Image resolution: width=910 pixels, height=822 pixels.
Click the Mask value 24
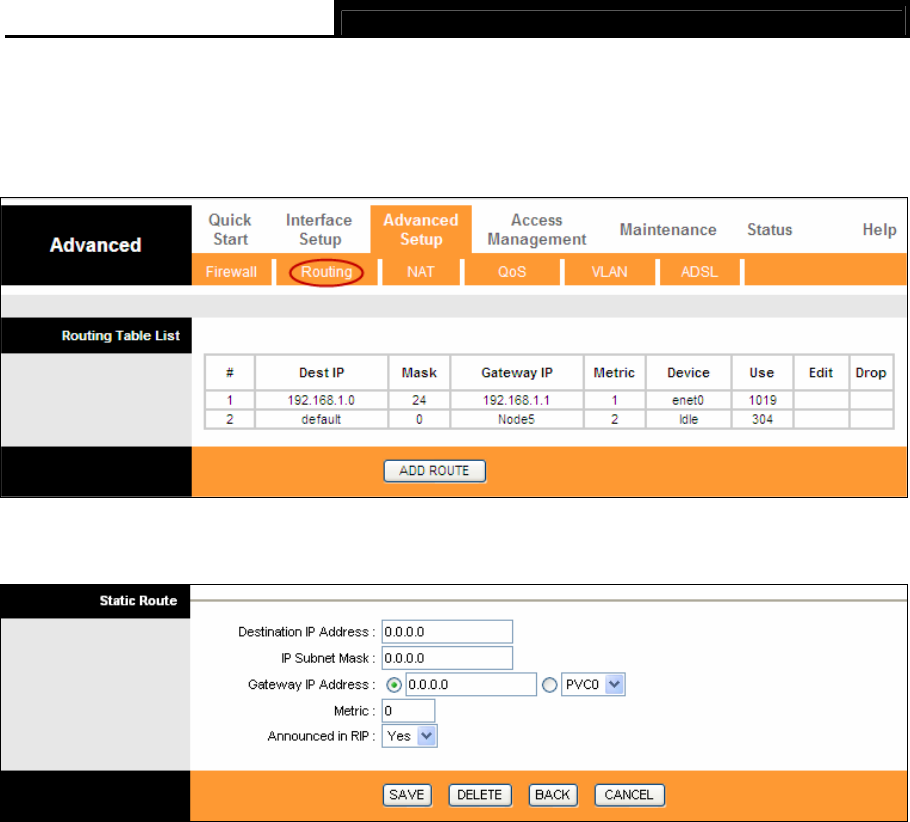[x=419, y=400]
